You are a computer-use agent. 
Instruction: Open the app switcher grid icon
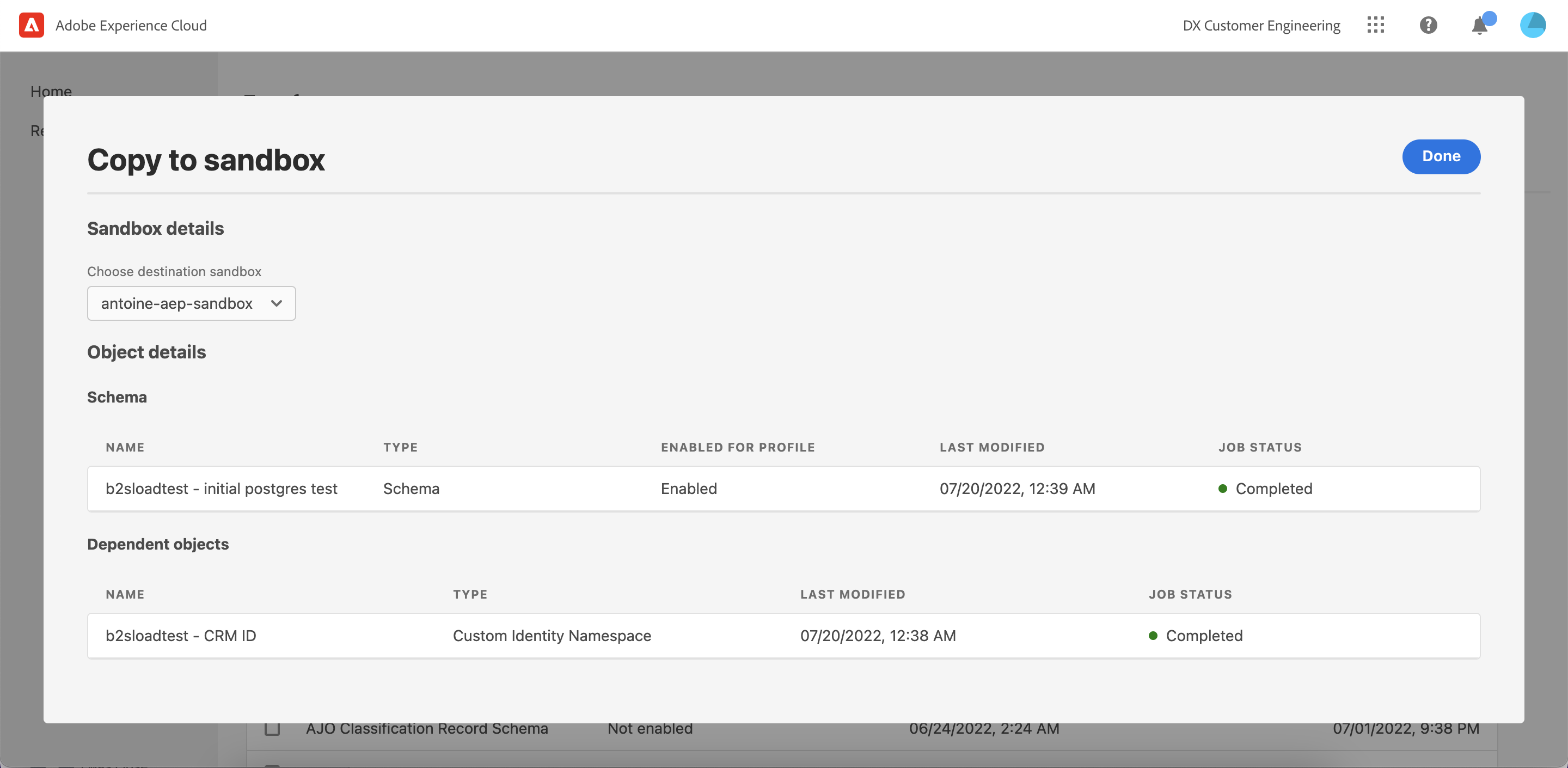1375,25
